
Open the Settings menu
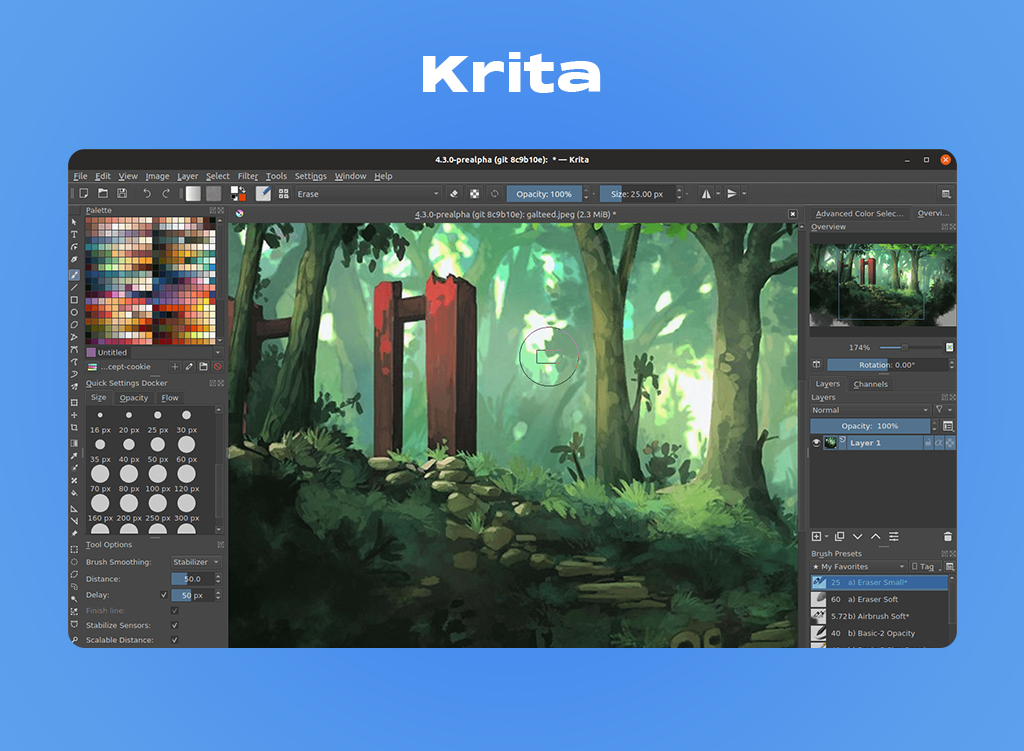pos(310,176)
